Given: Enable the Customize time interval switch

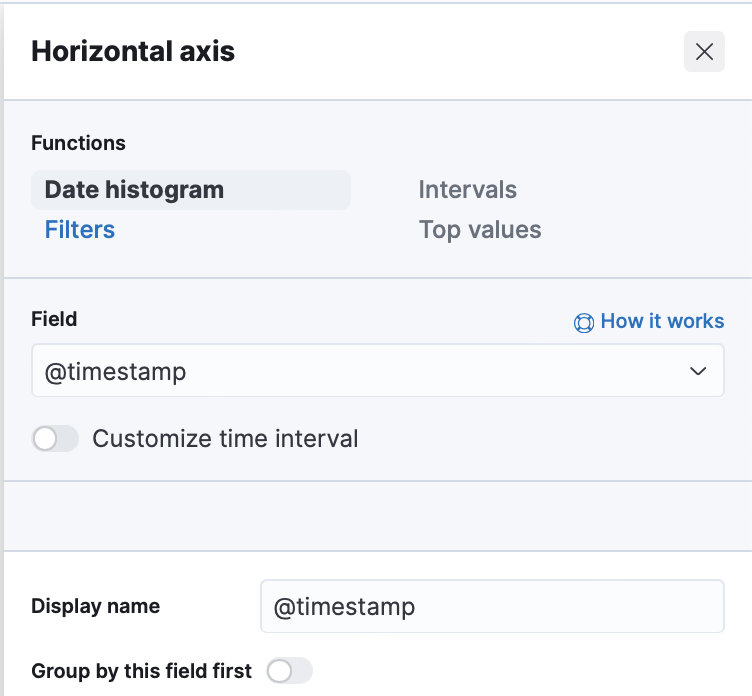Looking at the screenshot, I should coord(55,438).
